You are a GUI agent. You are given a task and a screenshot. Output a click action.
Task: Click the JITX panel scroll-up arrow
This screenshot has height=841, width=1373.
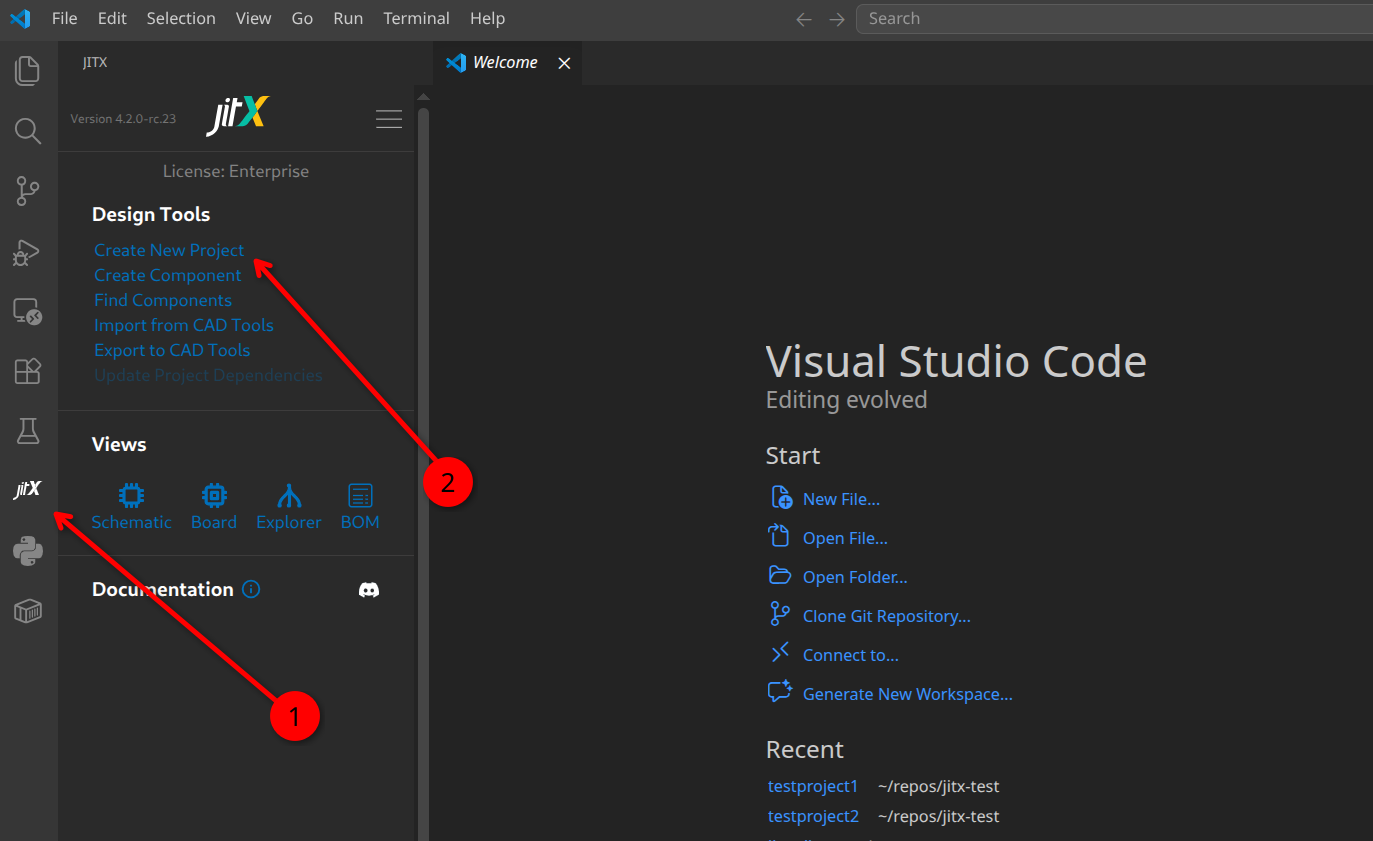pos(423,97)
